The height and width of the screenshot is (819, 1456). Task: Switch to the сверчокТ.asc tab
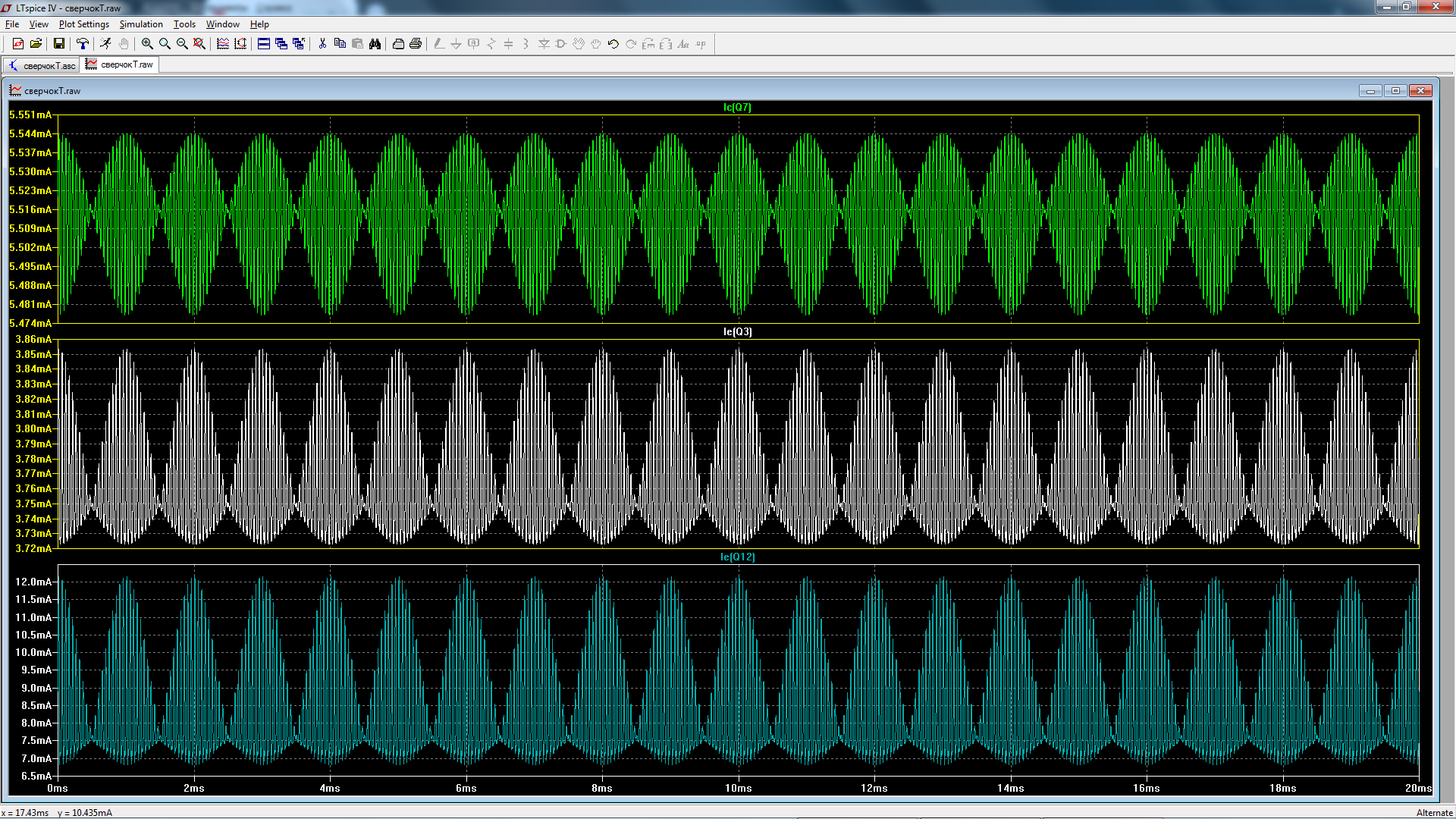tap(42, 65)
